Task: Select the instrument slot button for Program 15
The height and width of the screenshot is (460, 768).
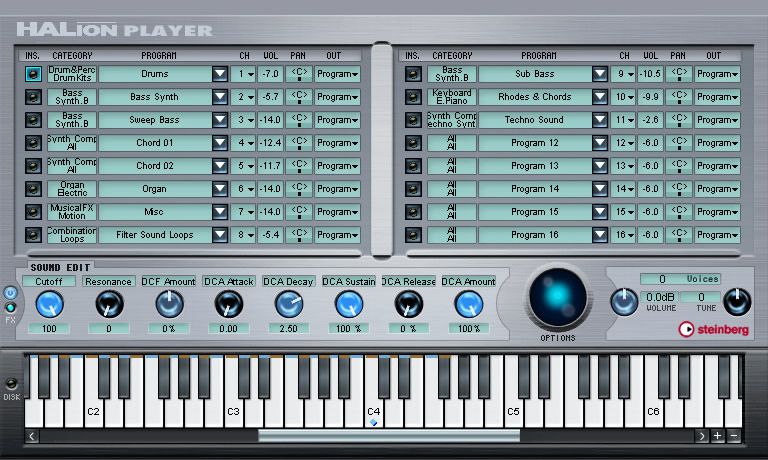Action: pos(413,212)
